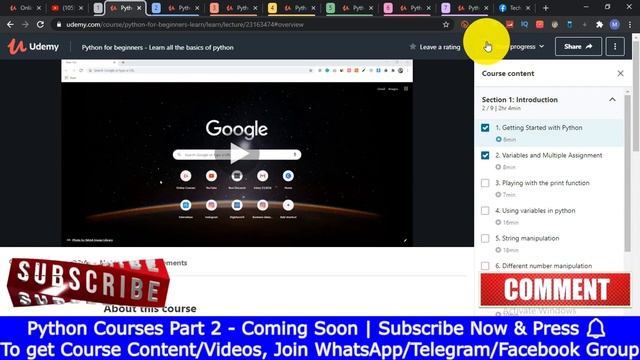Click the Course content panel scrollbar
The image size is (640, 360).
[x=627, y=173]
